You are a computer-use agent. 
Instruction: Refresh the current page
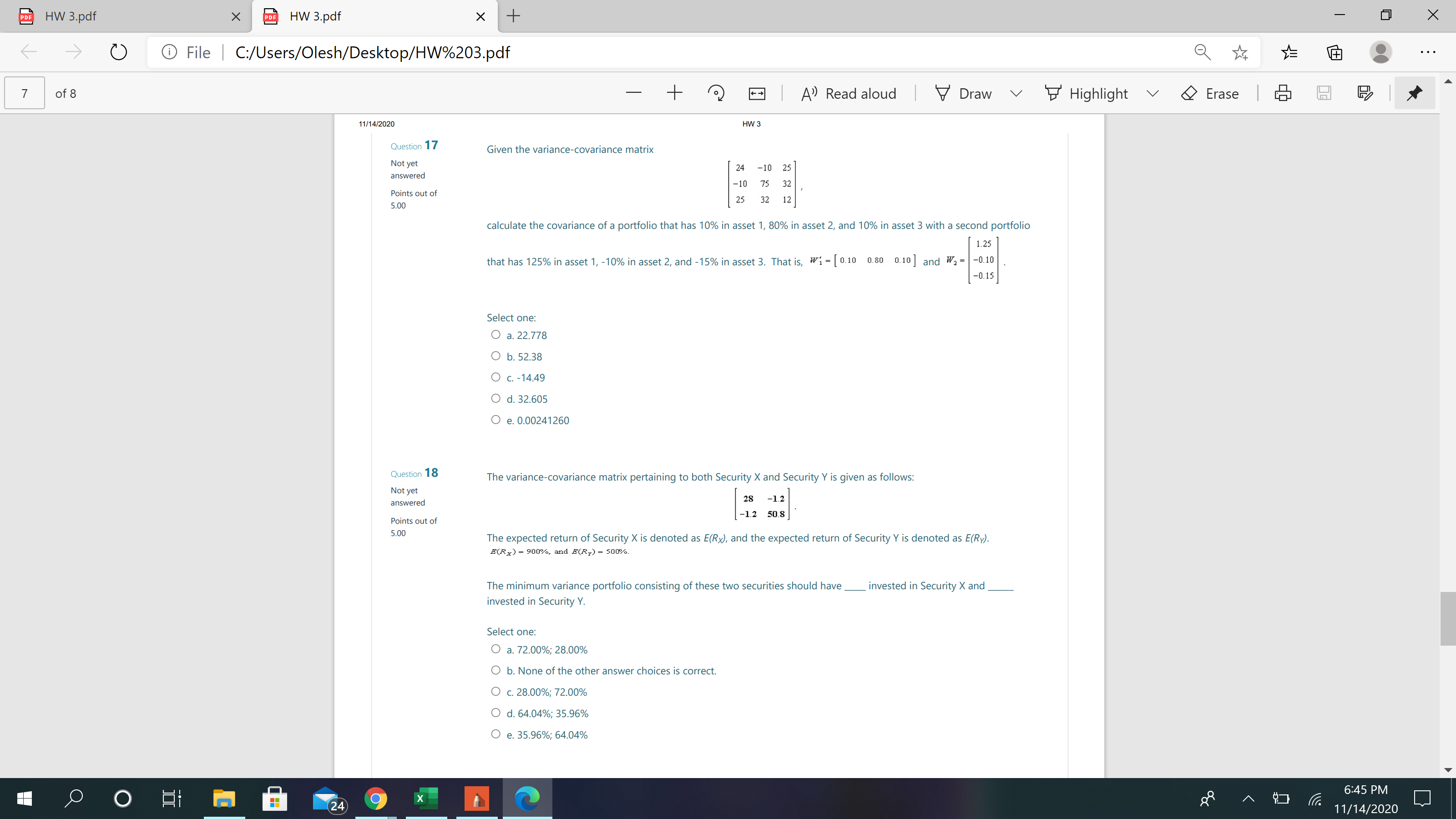click(118, 52)
